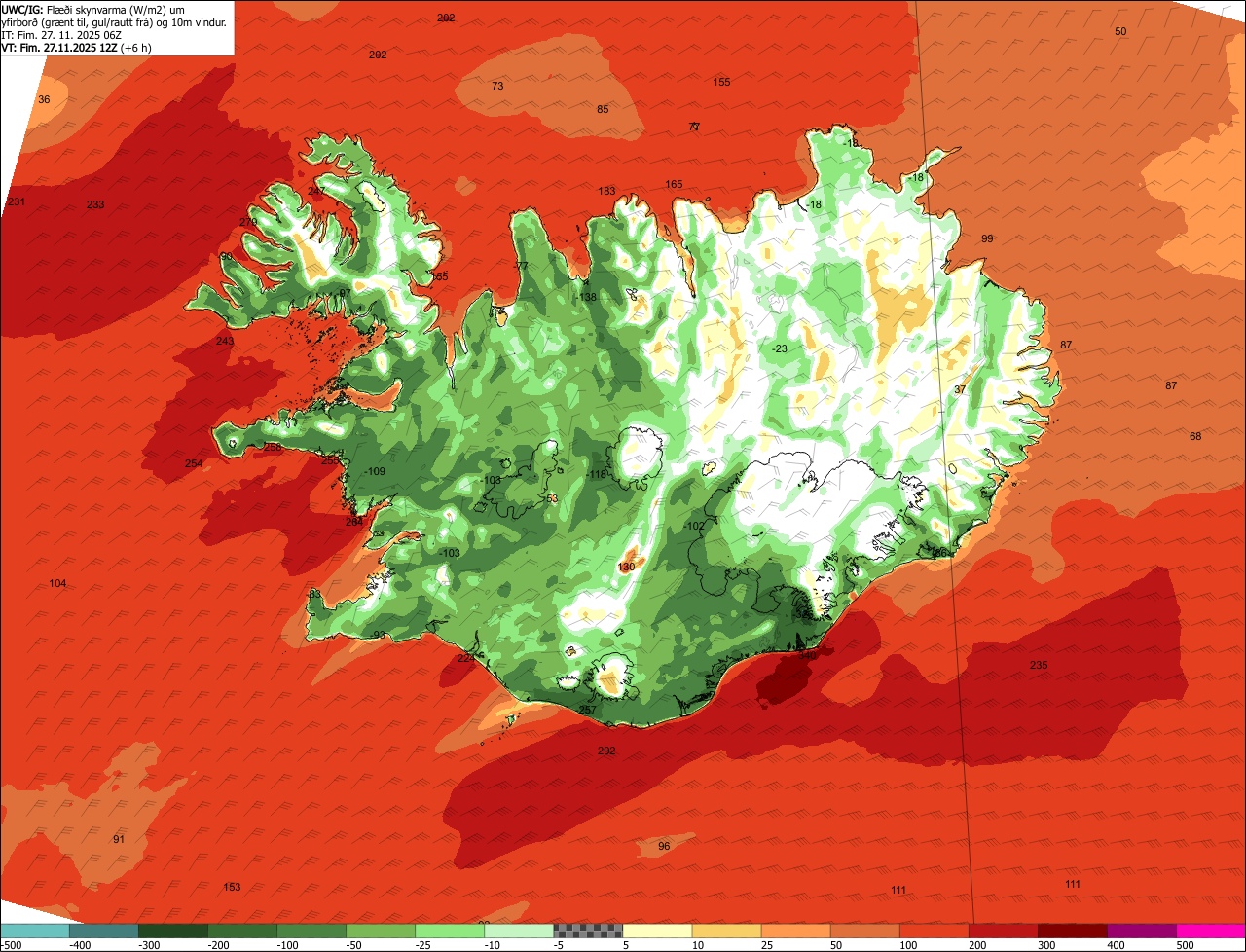Click the map value '73' in the northern ocean

pyautogui.click(x=497, y=86)
